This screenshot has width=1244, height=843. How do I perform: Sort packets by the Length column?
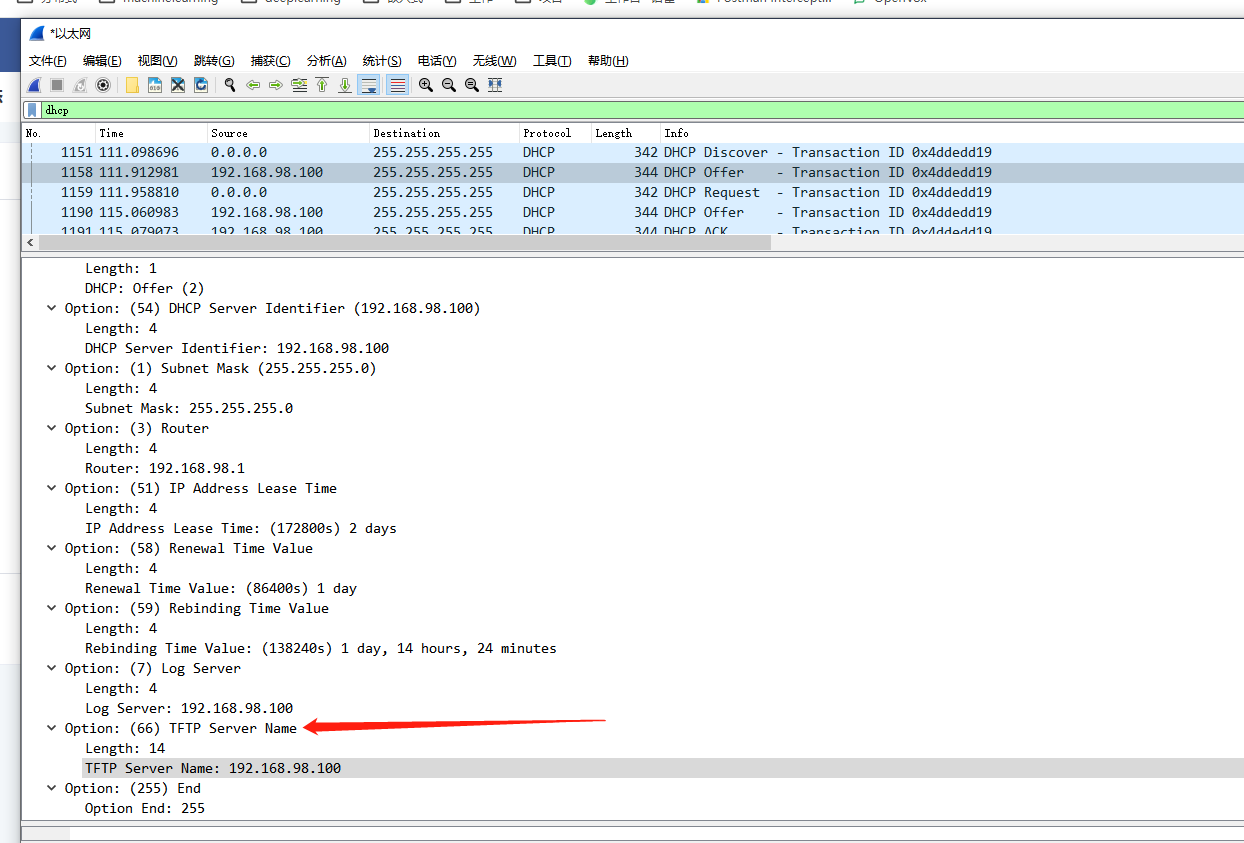click(x=626, y=133)
